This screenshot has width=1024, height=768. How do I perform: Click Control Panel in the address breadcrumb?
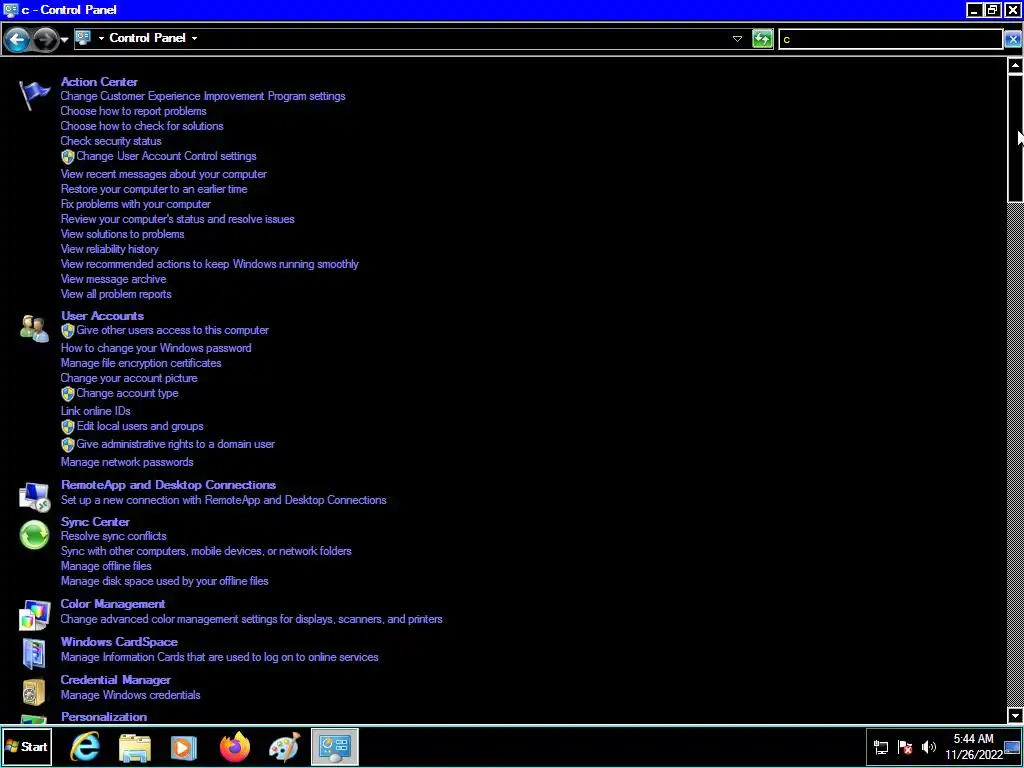(x=148, y=38)
